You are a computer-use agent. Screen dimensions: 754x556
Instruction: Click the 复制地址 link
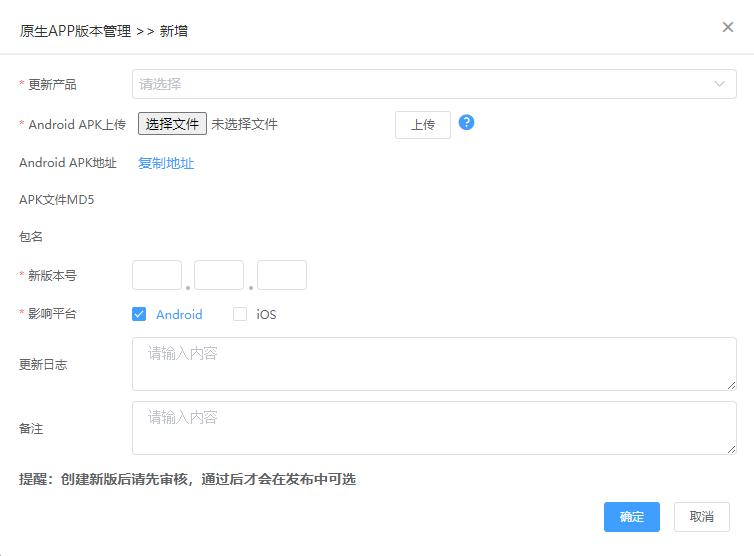(166, 163)
